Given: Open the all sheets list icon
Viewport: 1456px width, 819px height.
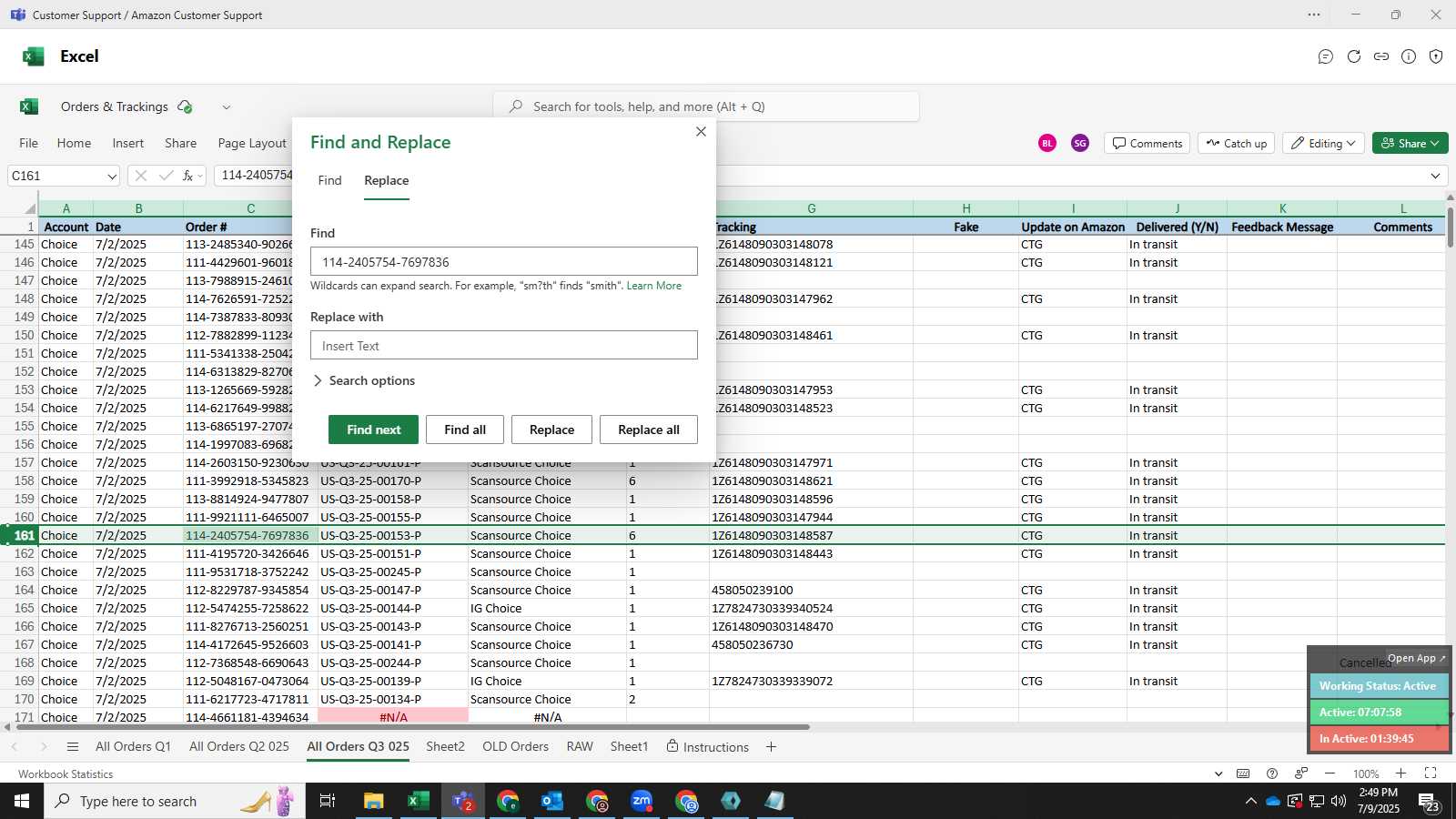Looking at the screenshot, I should [x=73, y=747].
